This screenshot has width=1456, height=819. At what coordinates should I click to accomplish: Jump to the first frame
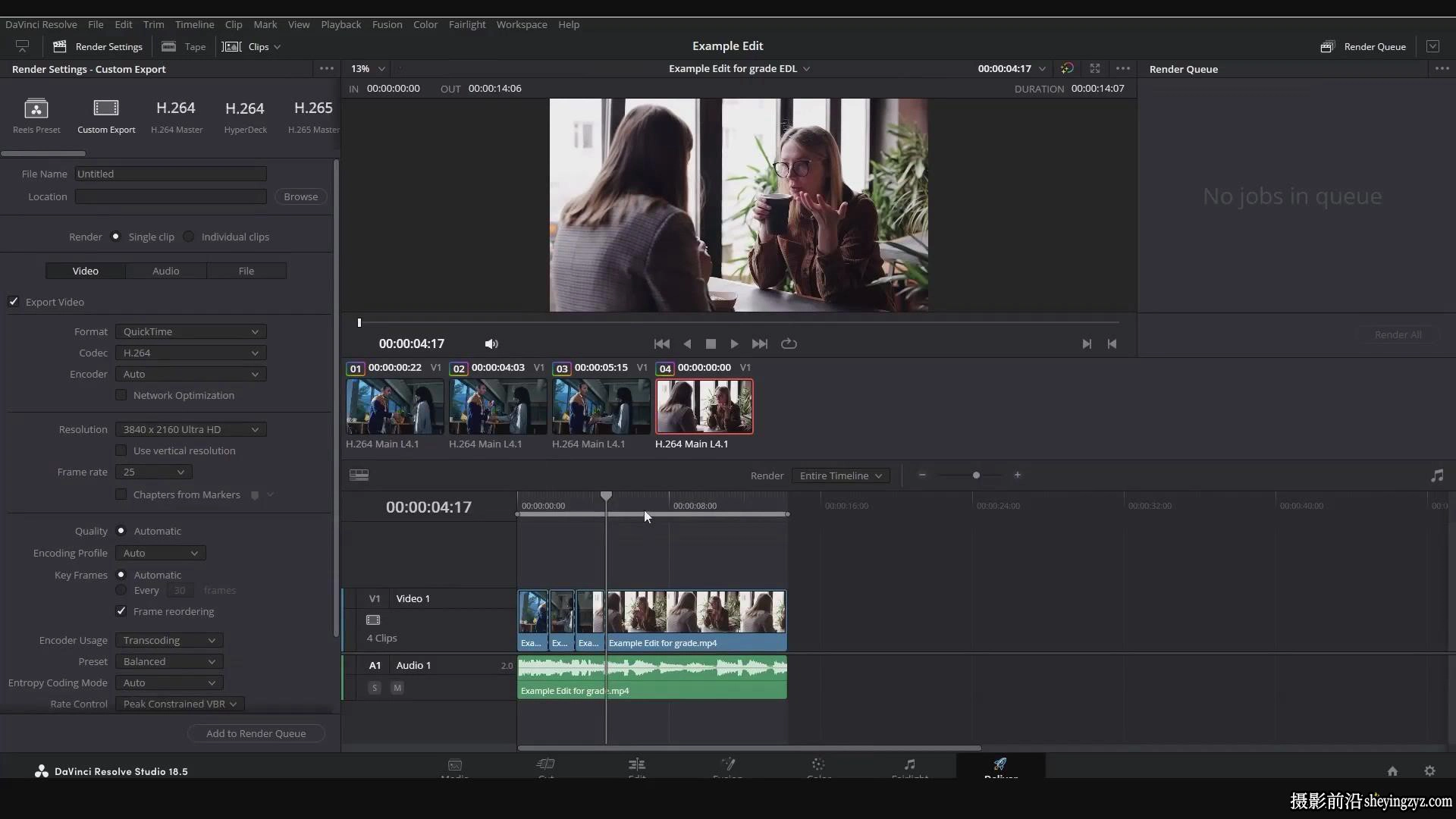click(x=661, y=344)
